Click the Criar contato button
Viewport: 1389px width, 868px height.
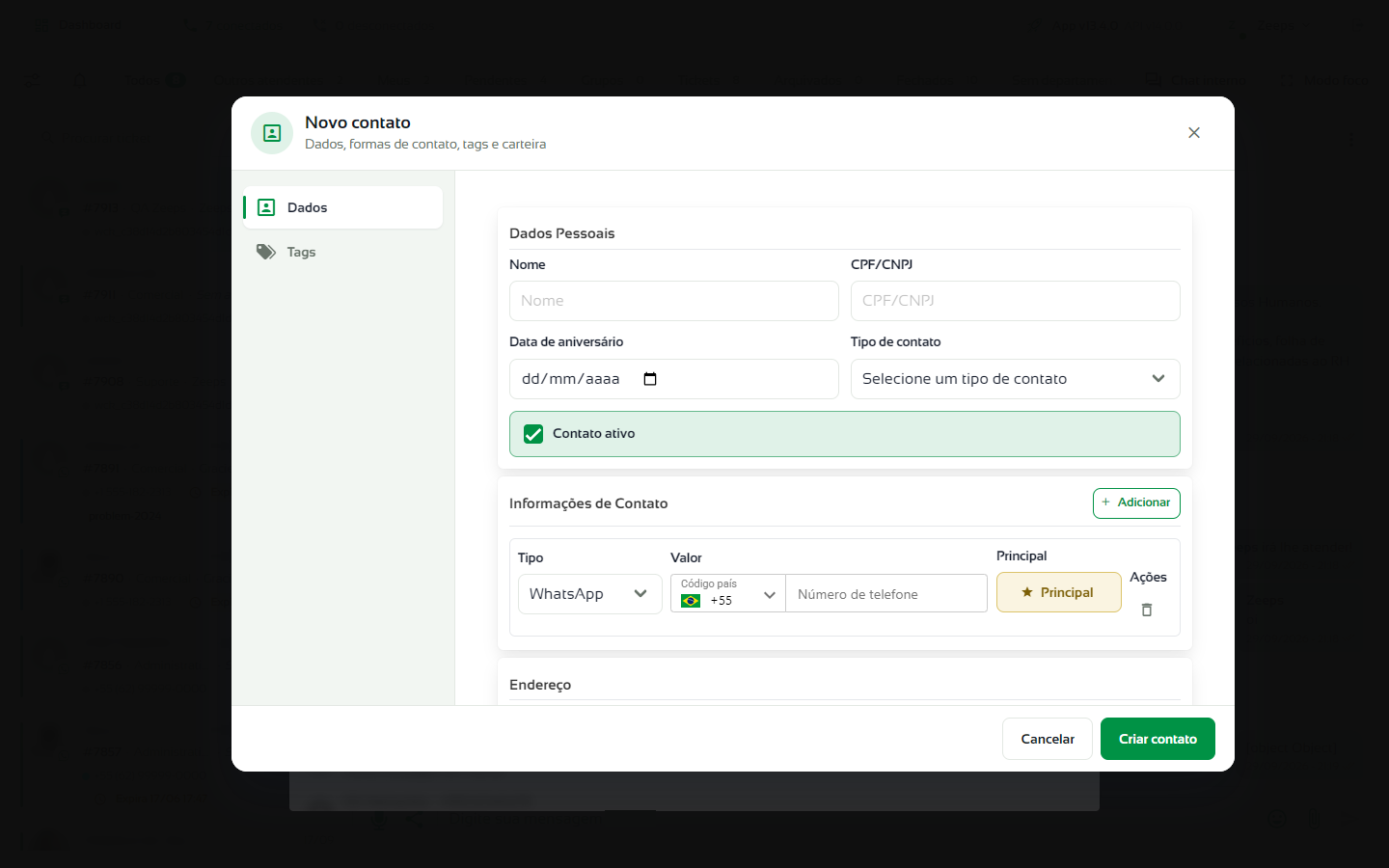pos(1157,739)
